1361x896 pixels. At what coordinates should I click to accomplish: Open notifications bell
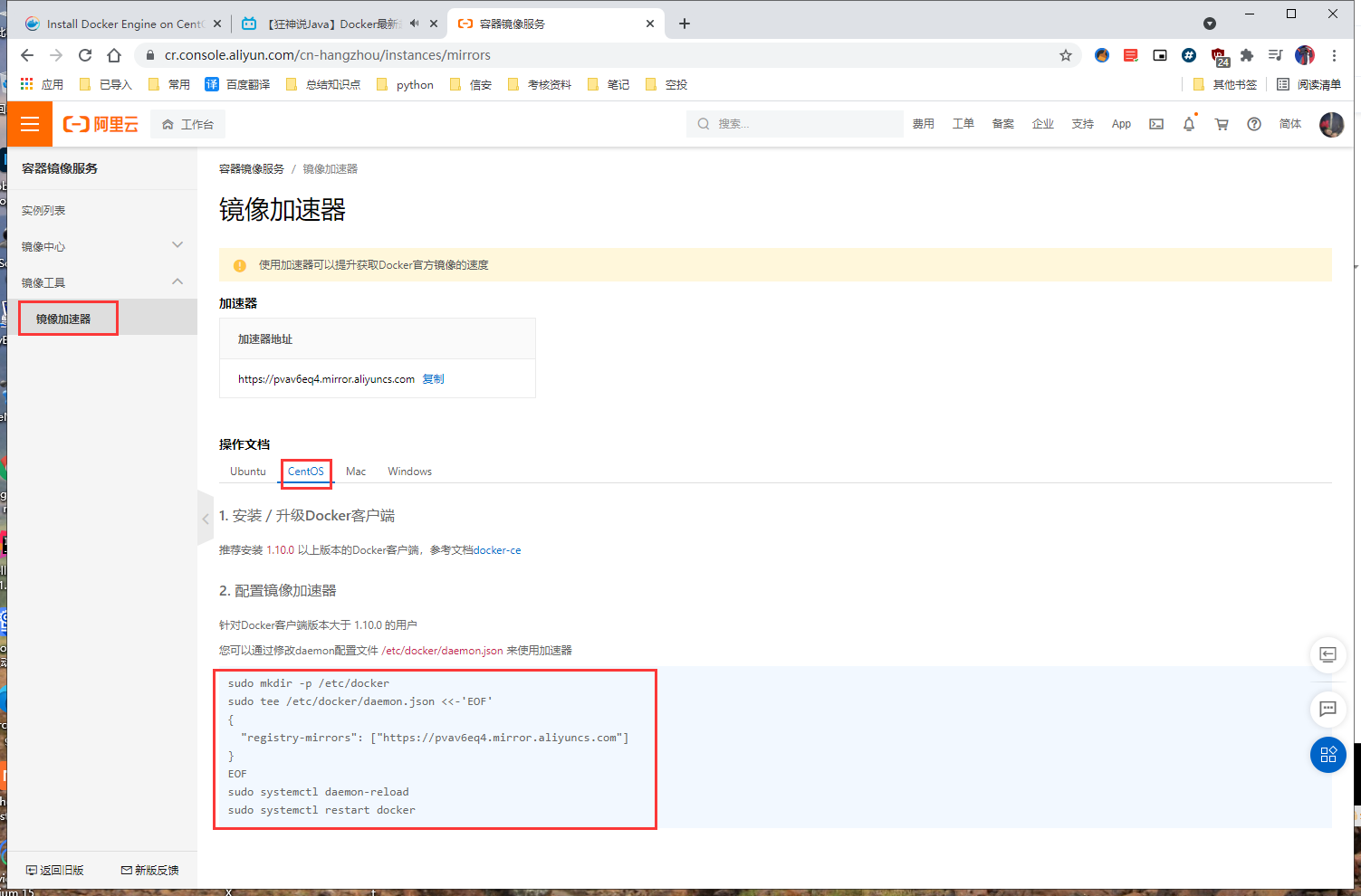(x=1189, y=124)
